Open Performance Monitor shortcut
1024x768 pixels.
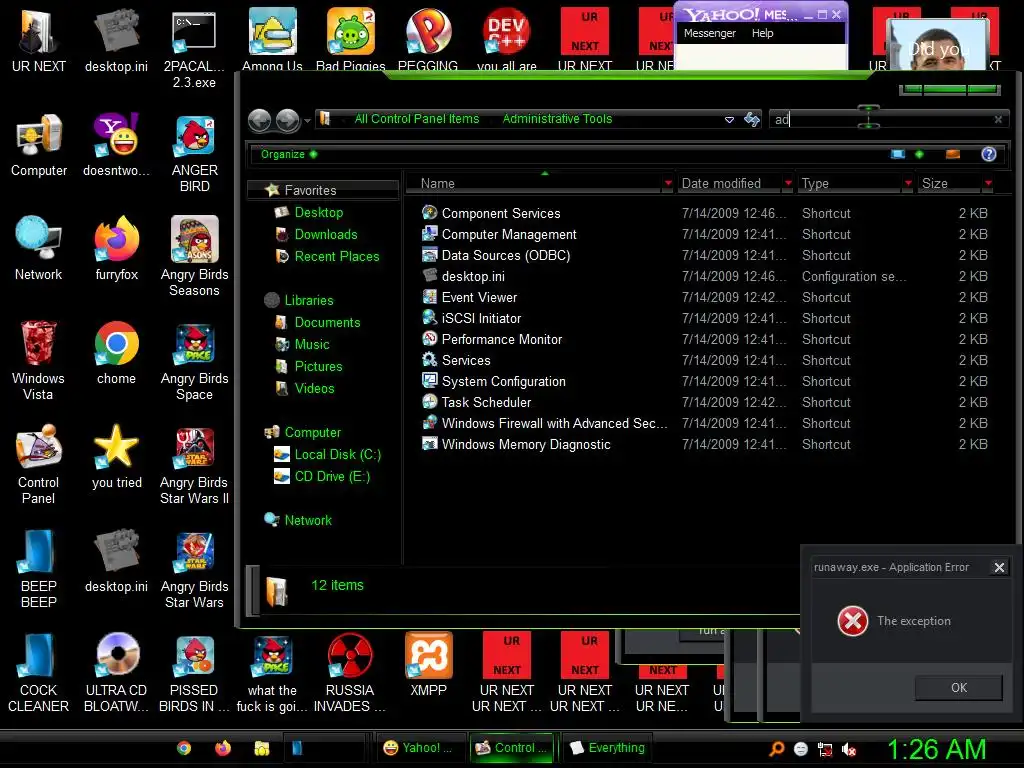(x=502, y=339)
